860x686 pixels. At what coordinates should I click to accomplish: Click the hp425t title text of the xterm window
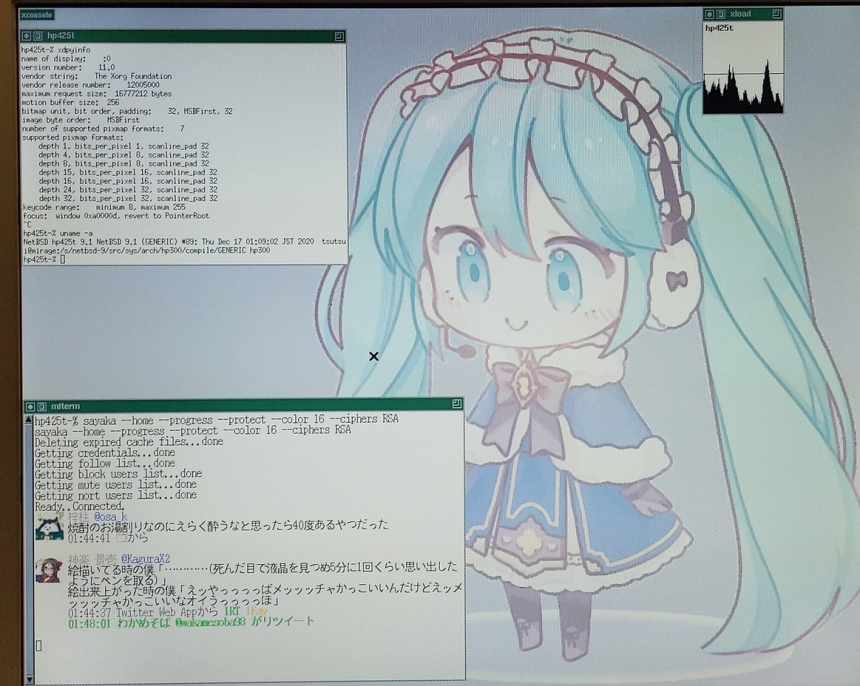(61, 36)
